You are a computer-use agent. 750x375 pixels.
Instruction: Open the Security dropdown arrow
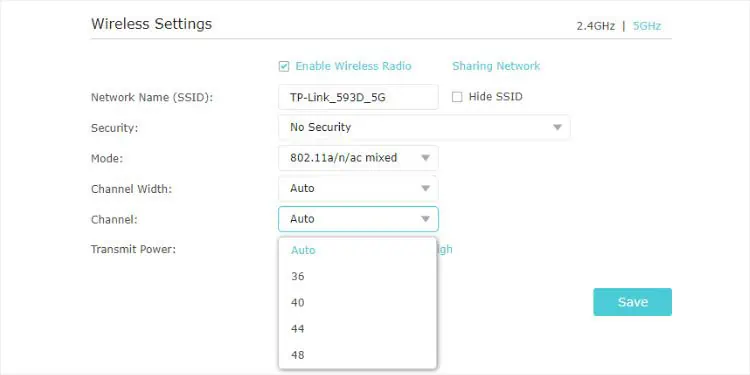click(x=557, y=128)
